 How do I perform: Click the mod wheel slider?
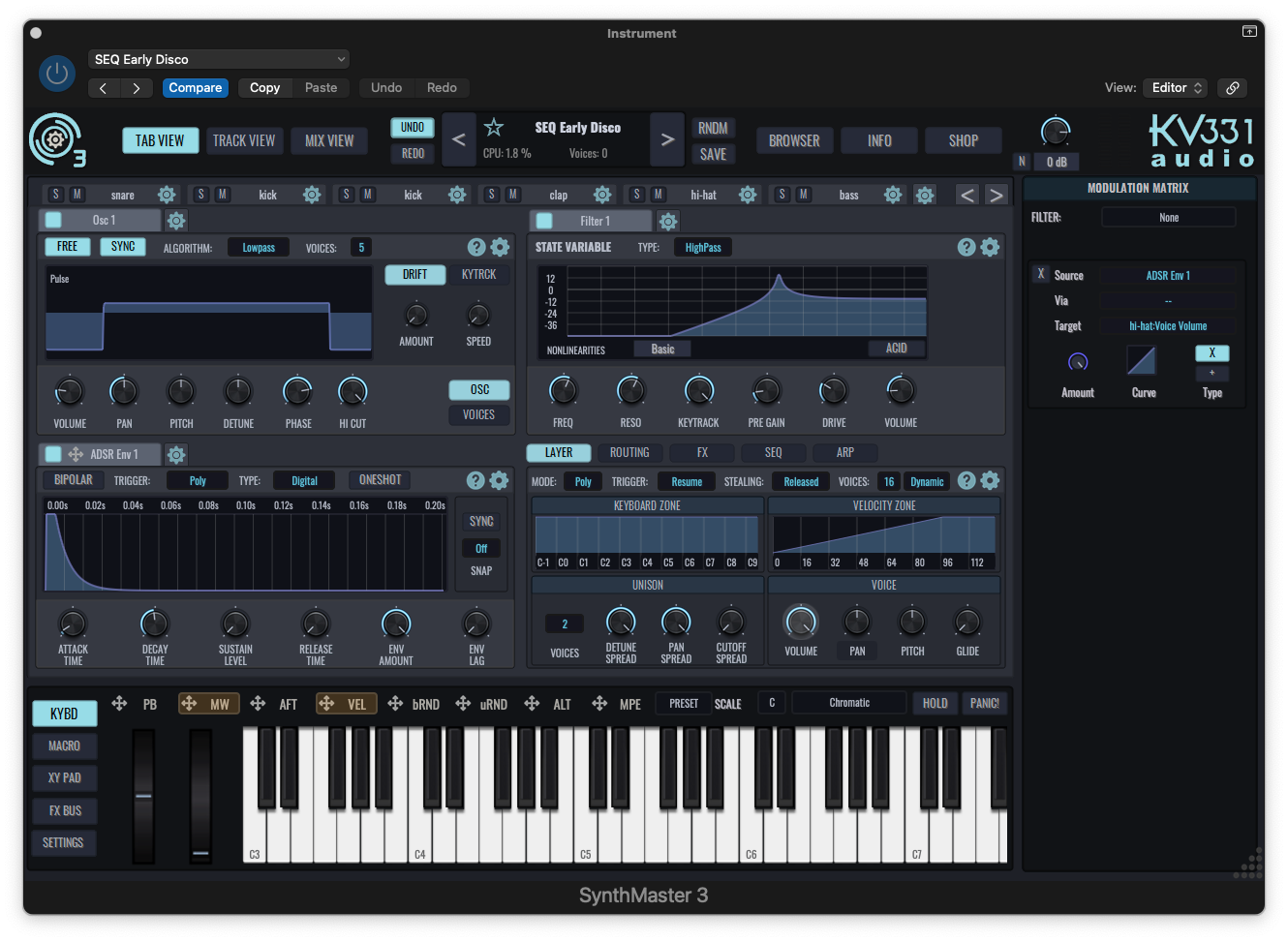pos(200,794)
